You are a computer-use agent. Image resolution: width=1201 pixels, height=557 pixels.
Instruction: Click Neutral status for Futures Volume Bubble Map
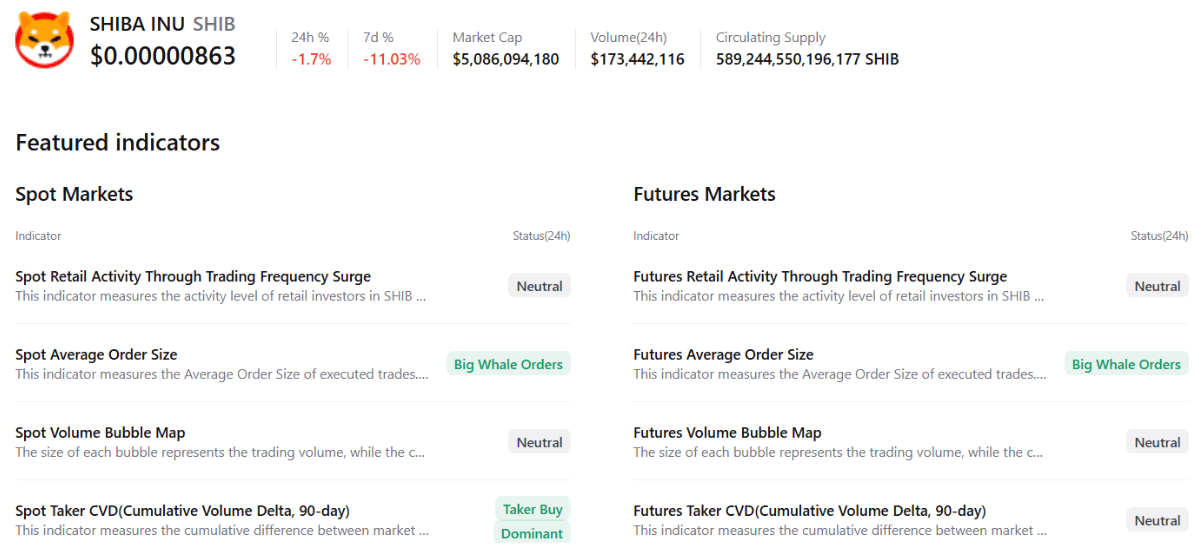1157,443
